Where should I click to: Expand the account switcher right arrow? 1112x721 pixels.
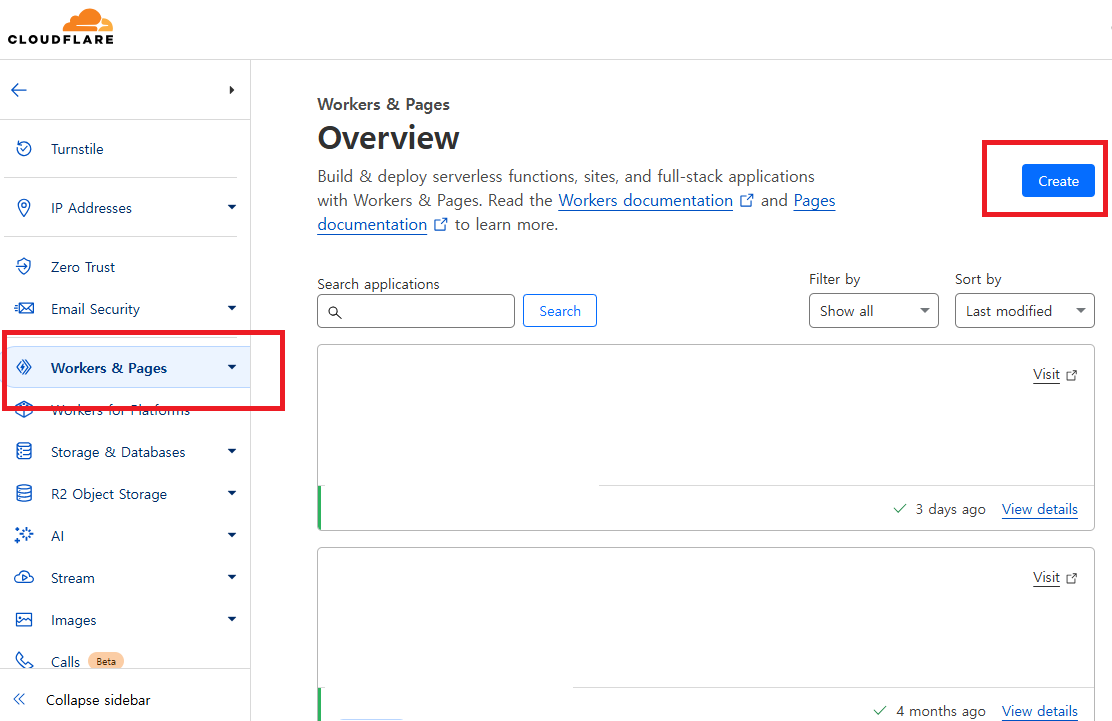click(232, 90)
